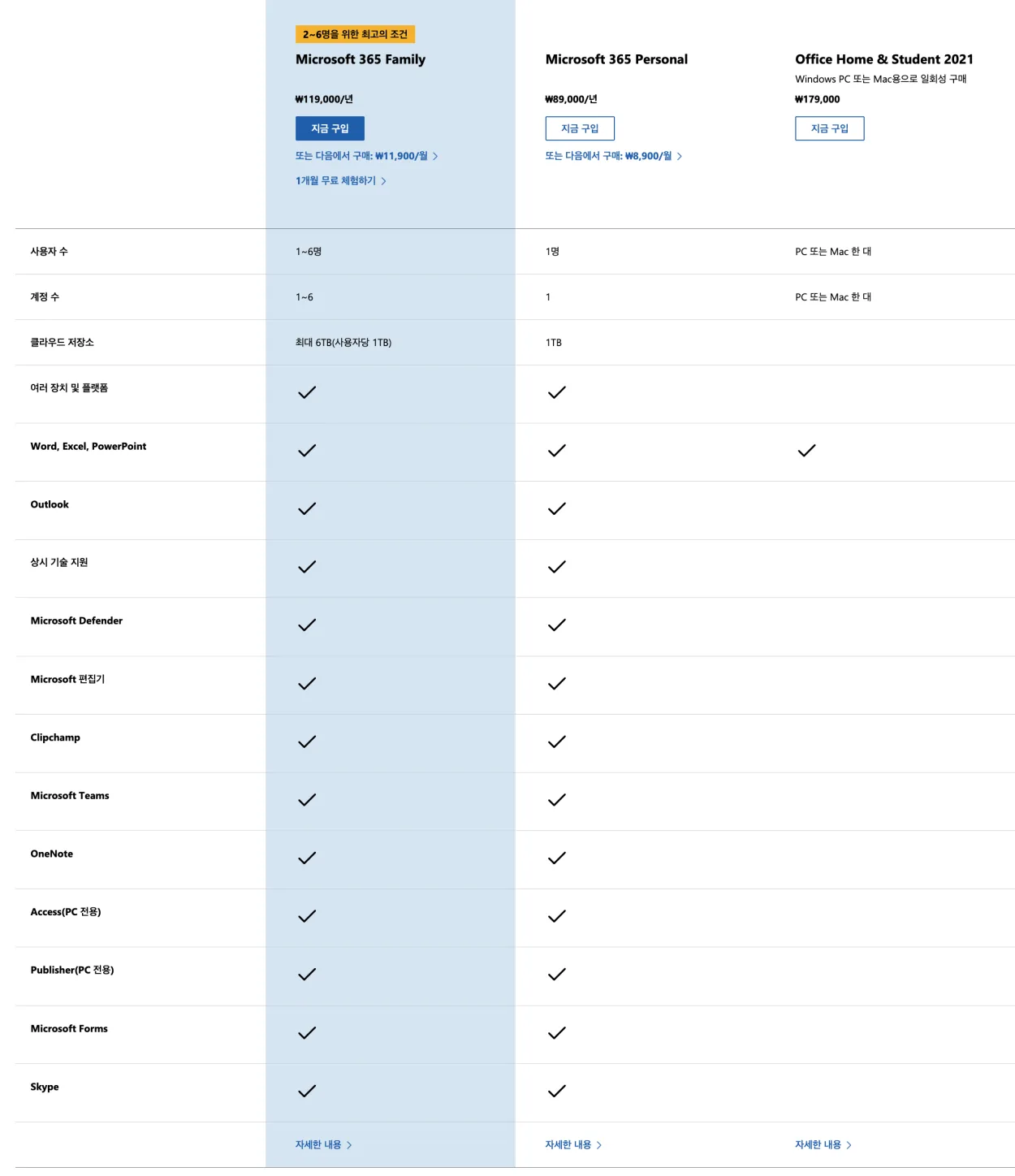Click the 1~6명 users cell
Screen dimensions: 1015x1176
(x=309, y=252)
